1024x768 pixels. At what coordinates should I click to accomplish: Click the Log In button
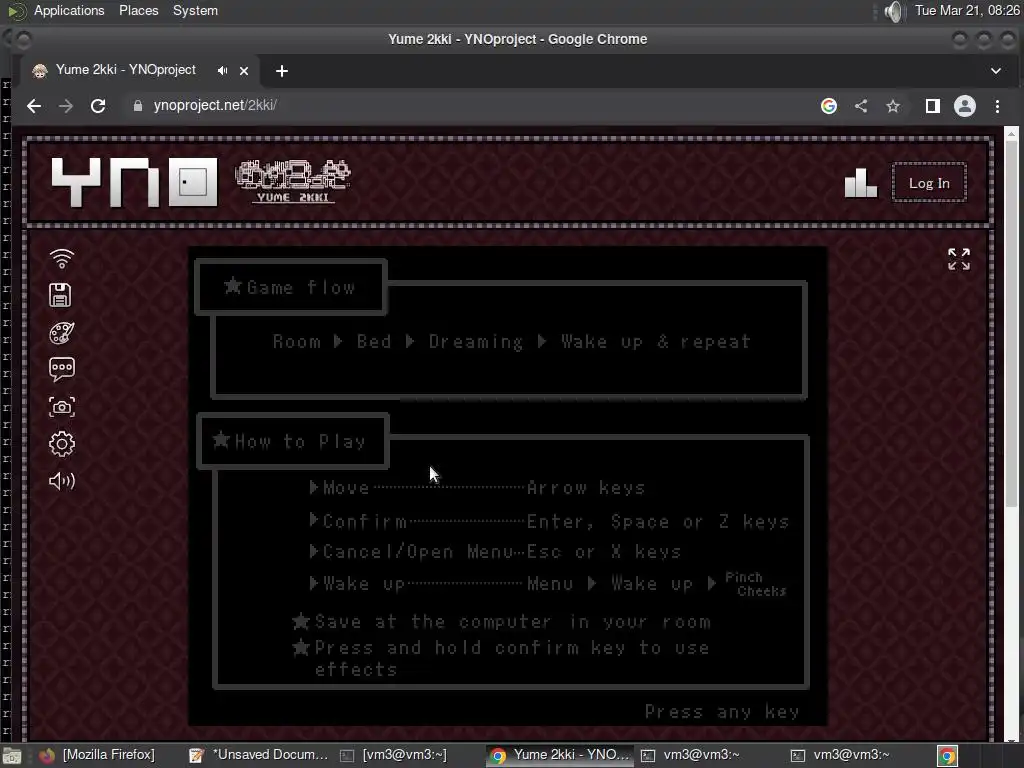(x=929, y=183)
